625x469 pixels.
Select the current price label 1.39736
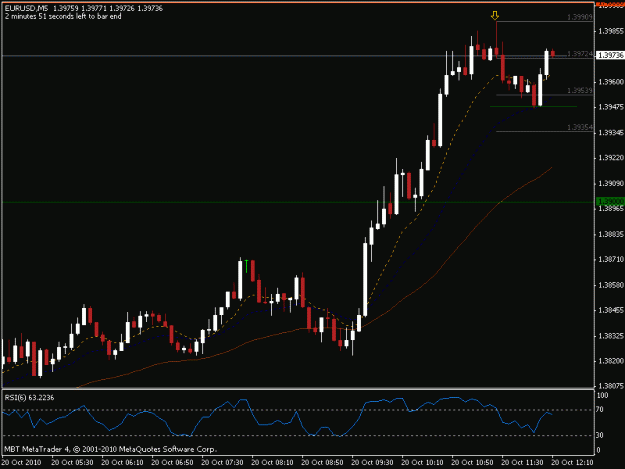click(610, 55)
